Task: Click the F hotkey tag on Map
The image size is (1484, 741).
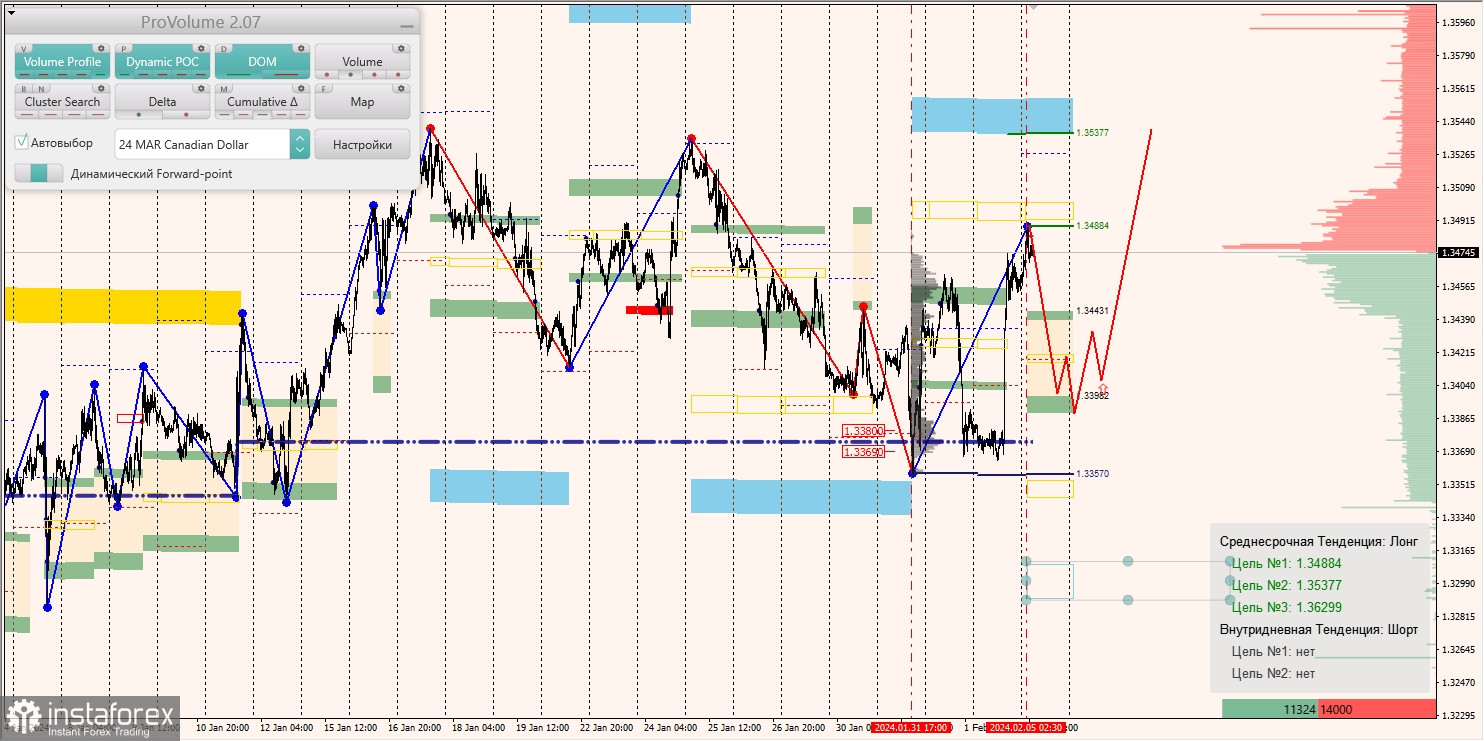Action: tap(324, 88)
